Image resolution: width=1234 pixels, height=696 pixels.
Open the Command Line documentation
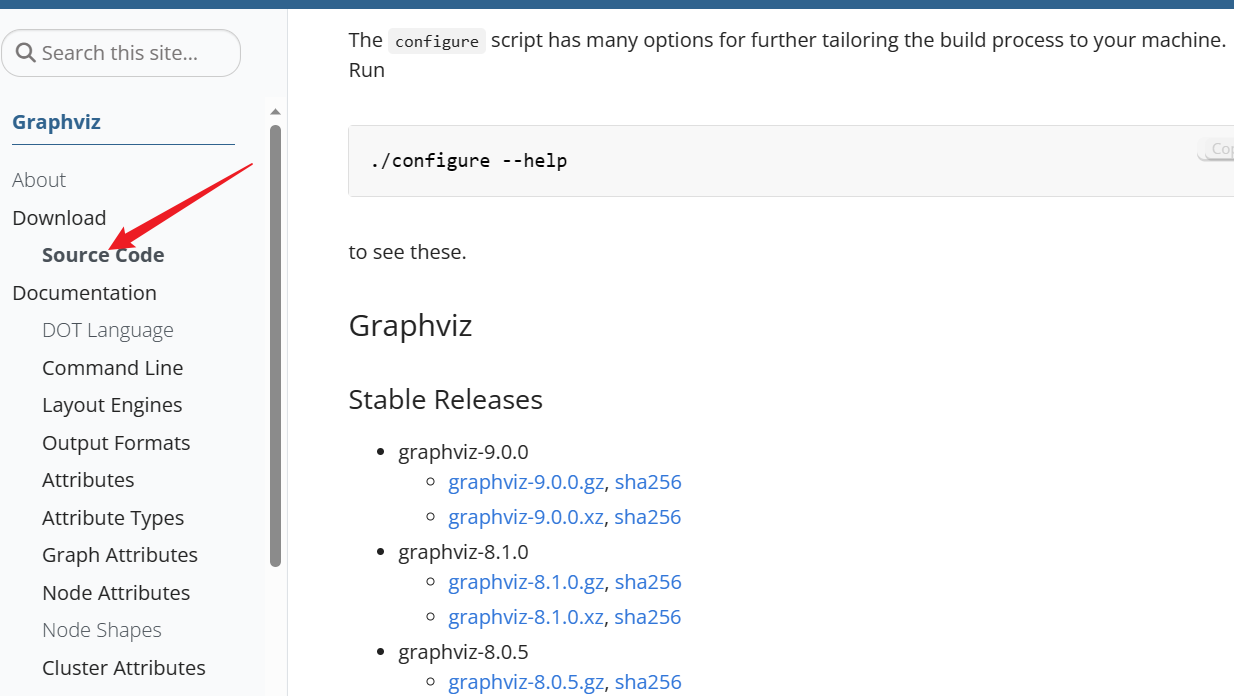click(112, 367)
